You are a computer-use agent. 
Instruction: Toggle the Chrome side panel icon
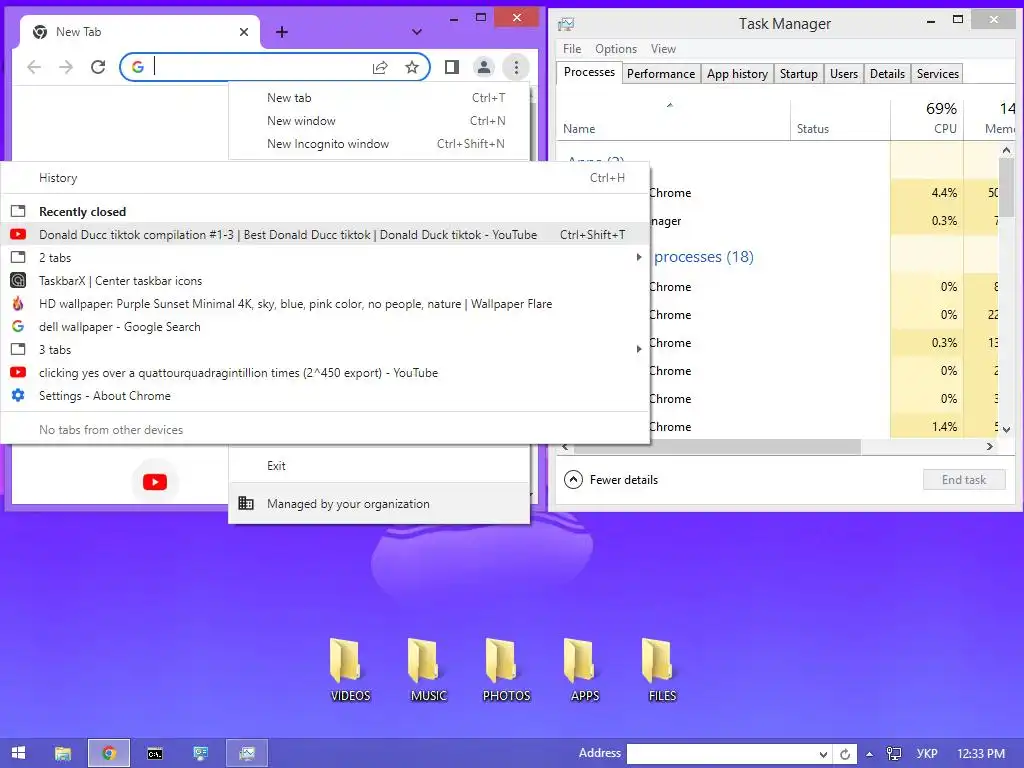click(451, 67)
